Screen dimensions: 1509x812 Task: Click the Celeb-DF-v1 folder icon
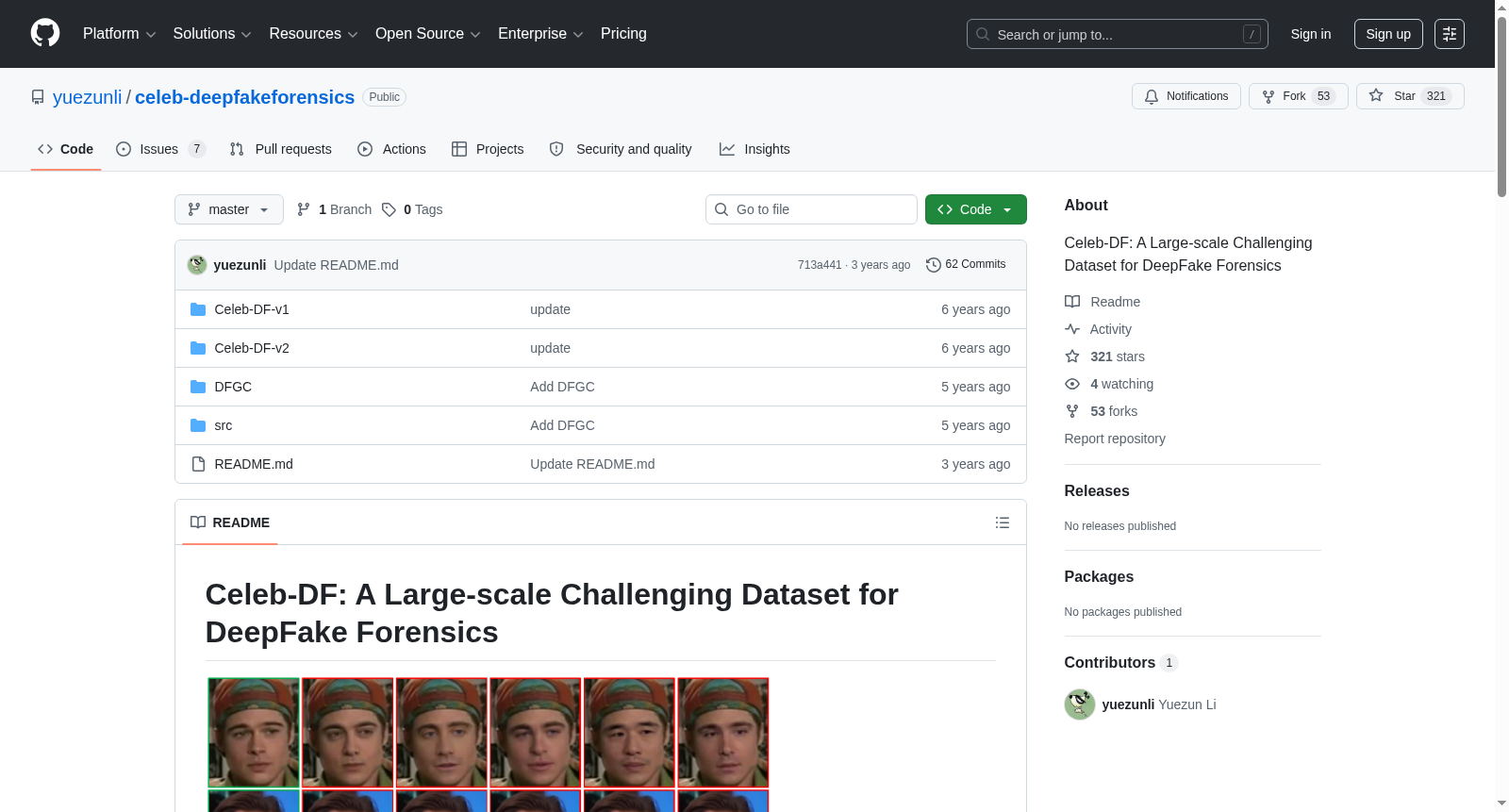pos(198,309)
